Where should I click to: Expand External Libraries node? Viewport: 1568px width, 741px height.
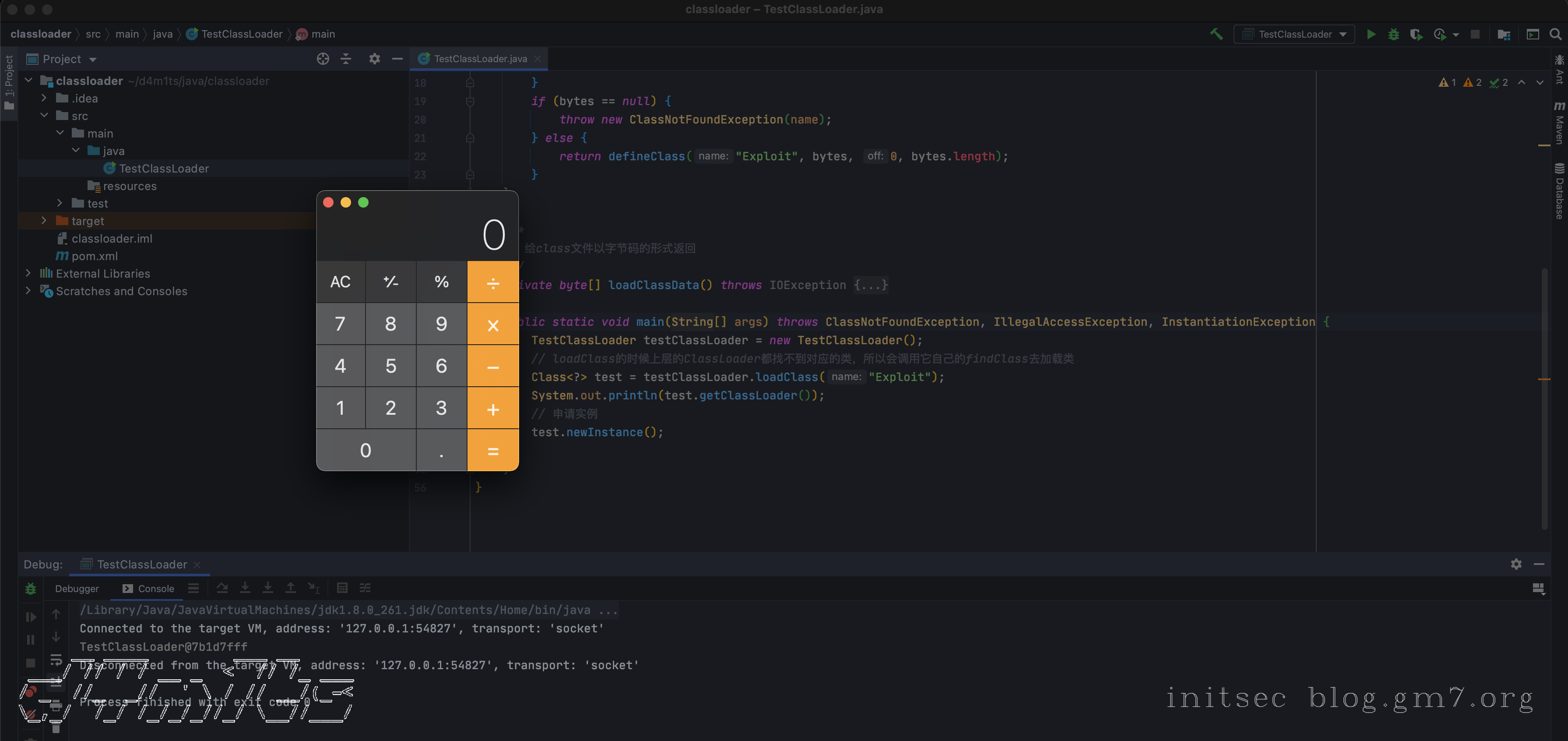pyautogui.click(x=28, y=273)
